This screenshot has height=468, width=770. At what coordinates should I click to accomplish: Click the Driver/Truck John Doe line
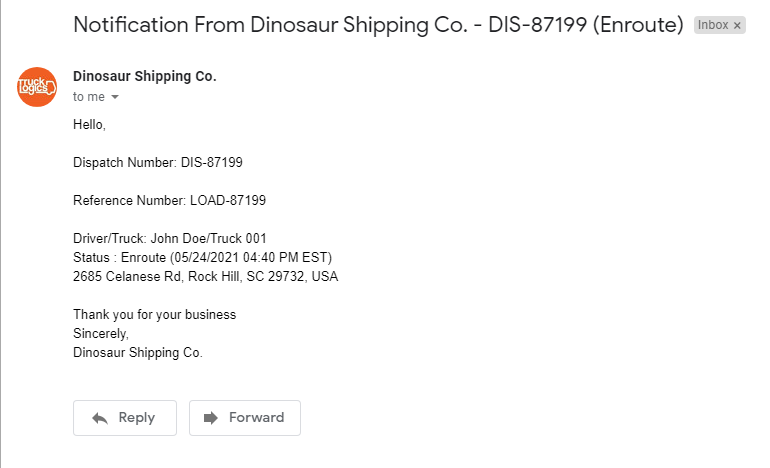(170, 238)
